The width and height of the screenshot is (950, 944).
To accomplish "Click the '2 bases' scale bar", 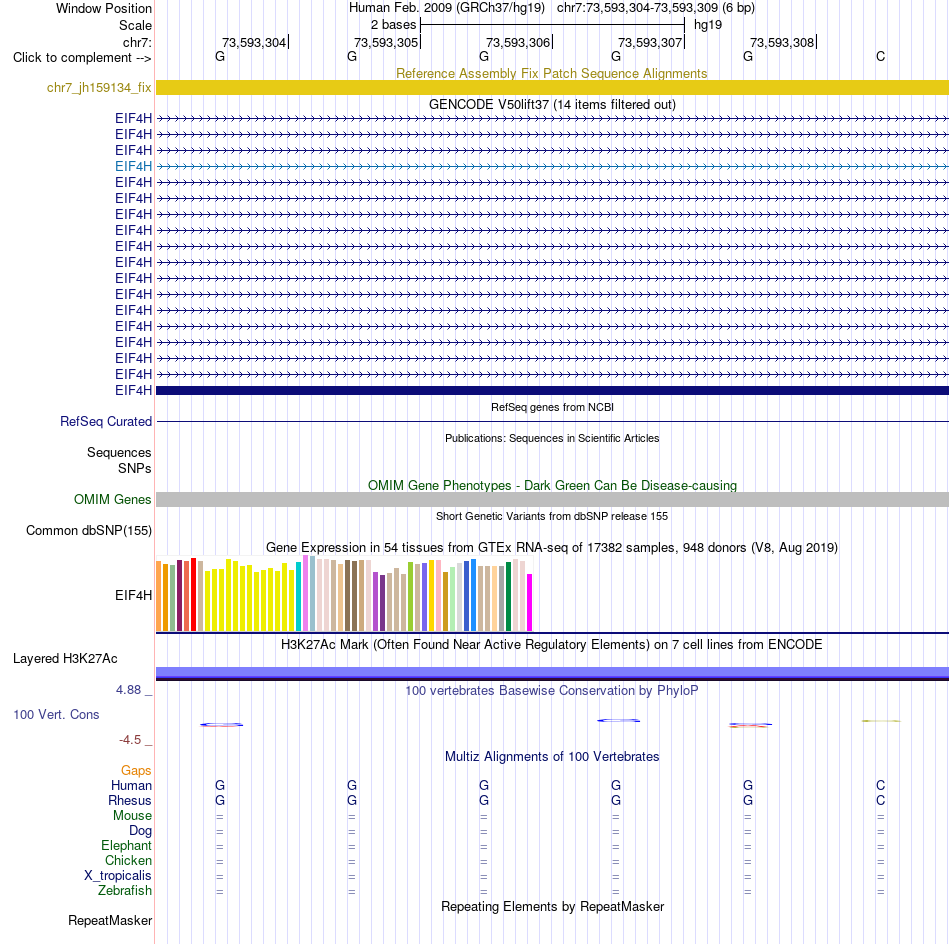I will tap(553, 25).
